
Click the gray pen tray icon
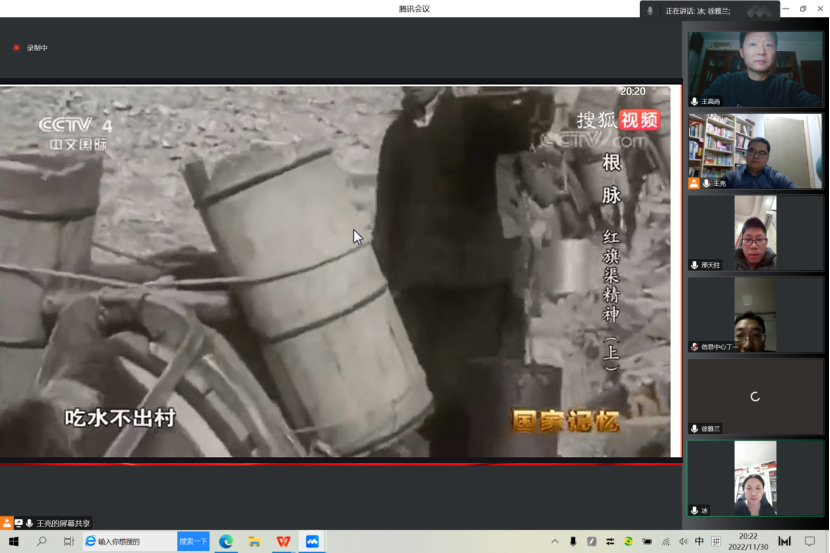pos(591,541)
